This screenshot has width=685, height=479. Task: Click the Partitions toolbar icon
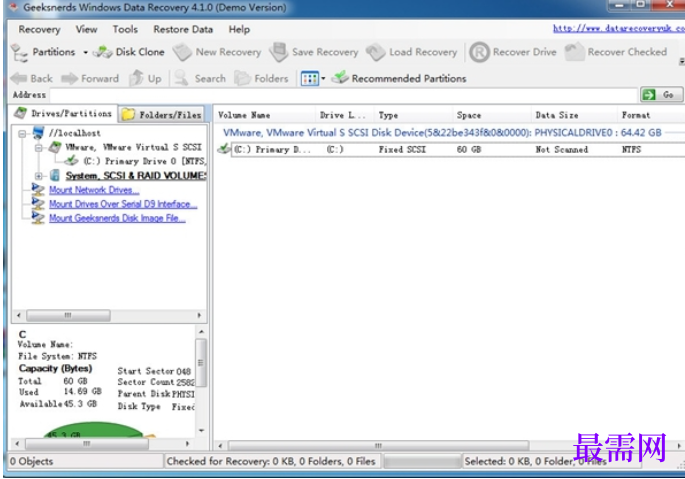click(19, 52)
